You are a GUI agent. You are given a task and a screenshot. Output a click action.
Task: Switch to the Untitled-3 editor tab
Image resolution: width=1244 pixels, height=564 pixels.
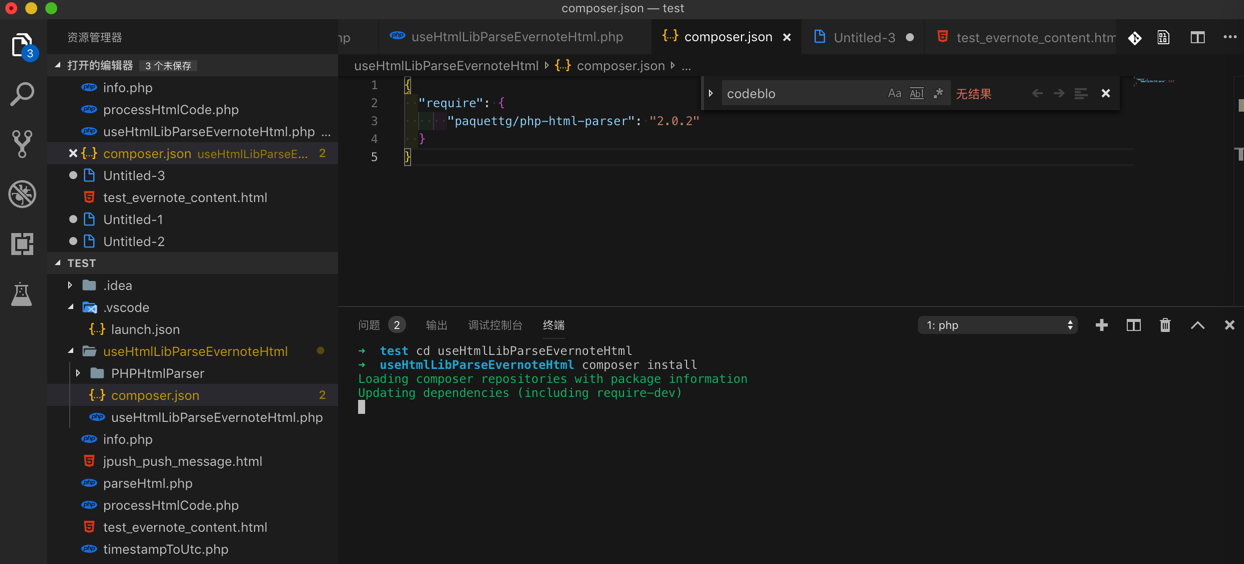(863, 37)
